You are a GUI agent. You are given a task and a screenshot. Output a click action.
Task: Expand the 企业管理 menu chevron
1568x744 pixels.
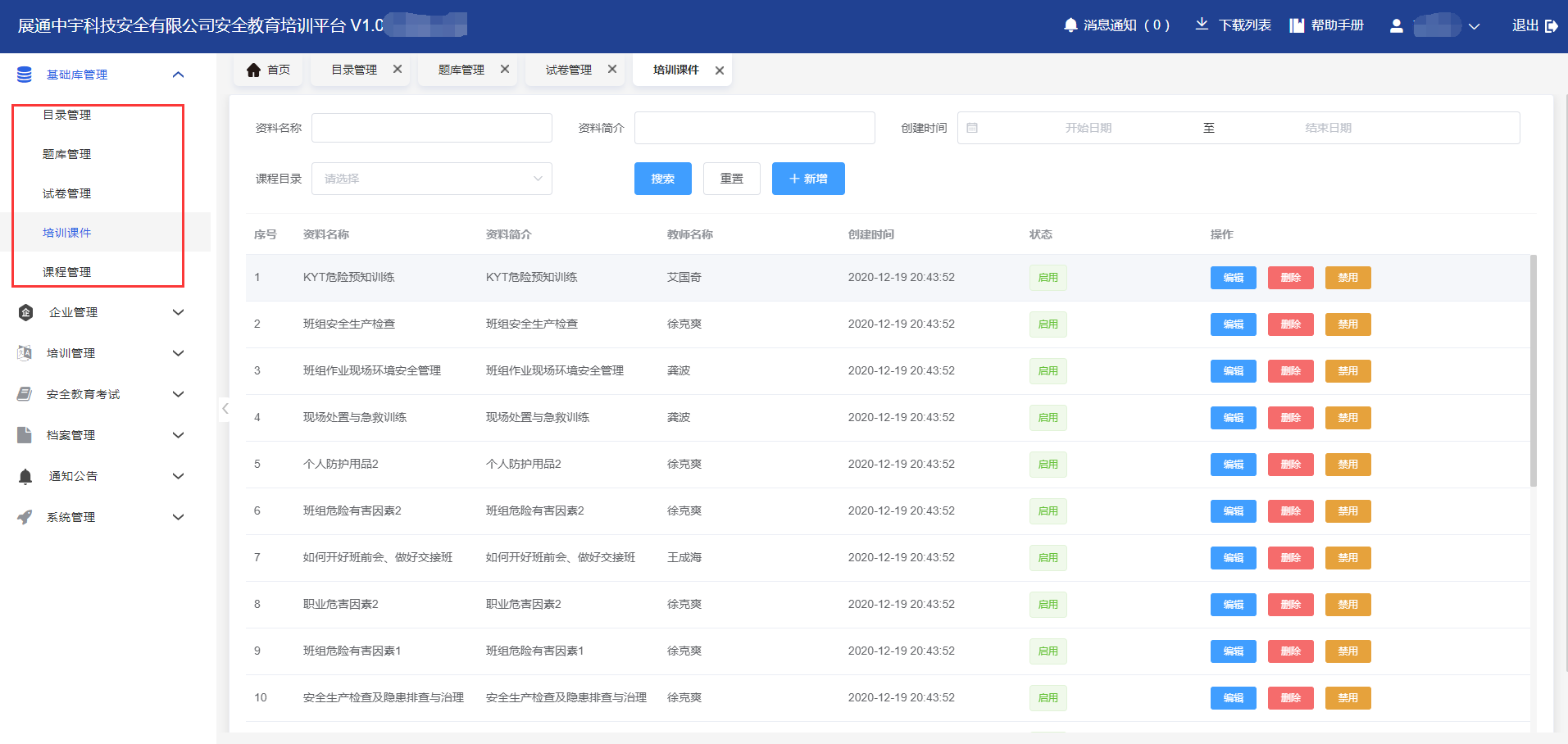point(178,312)
